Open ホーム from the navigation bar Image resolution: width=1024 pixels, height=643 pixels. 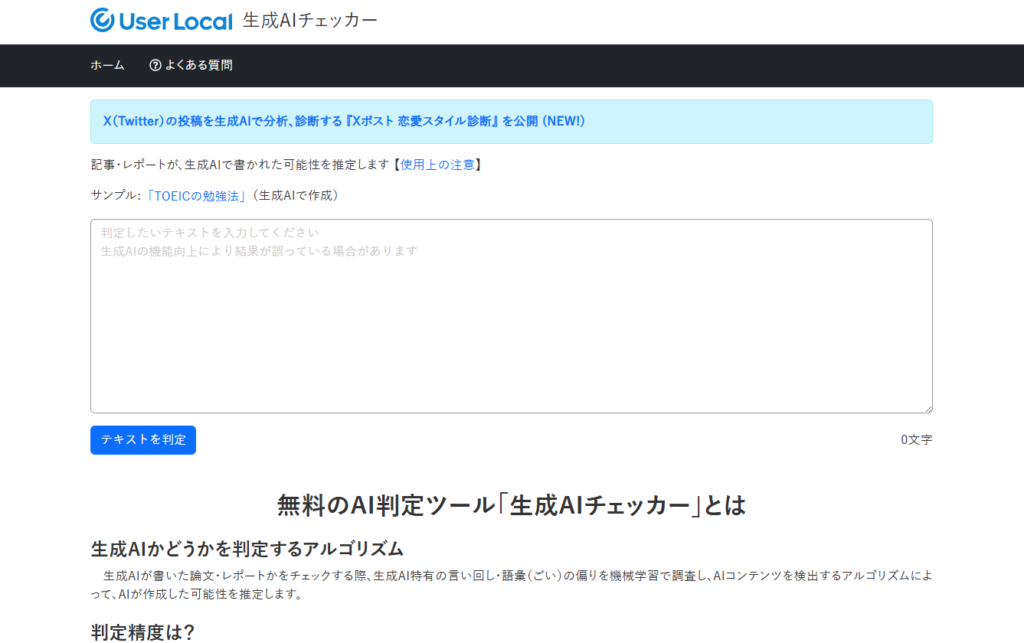(x=105, y=65)
